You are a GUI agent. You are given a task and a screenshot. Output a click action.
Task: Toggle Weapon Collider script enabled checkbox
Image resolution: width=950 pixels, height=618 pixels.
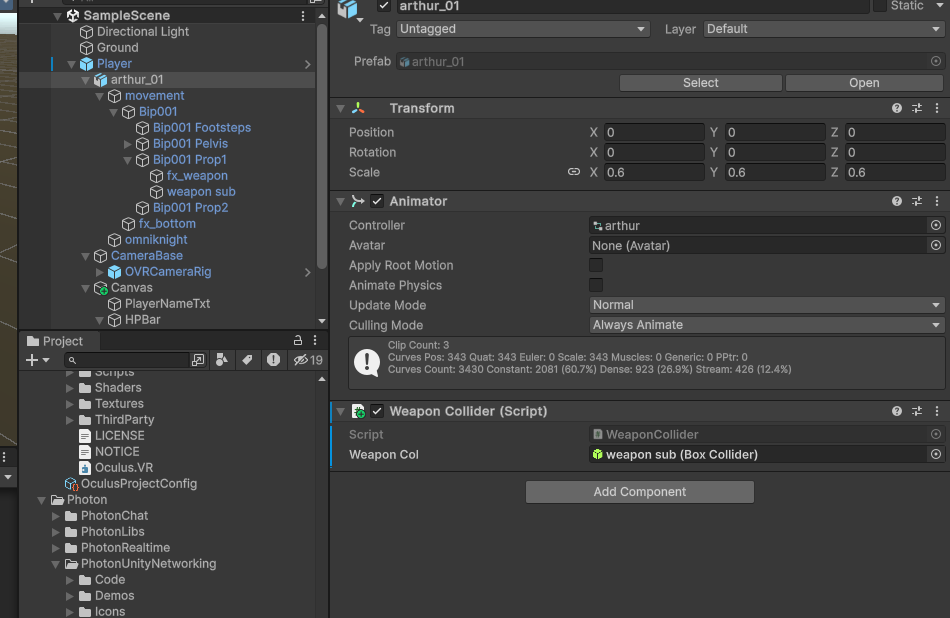tap(377, 411)
